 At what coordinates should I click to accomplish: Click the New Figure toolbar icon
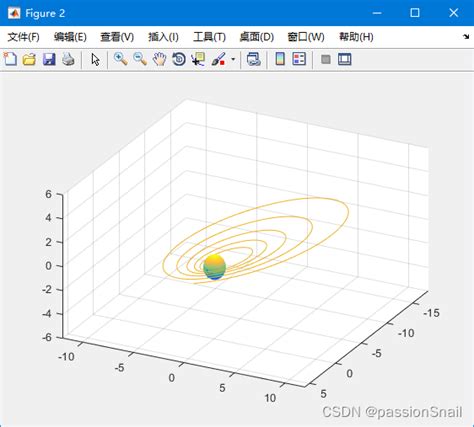coord(10,60)
